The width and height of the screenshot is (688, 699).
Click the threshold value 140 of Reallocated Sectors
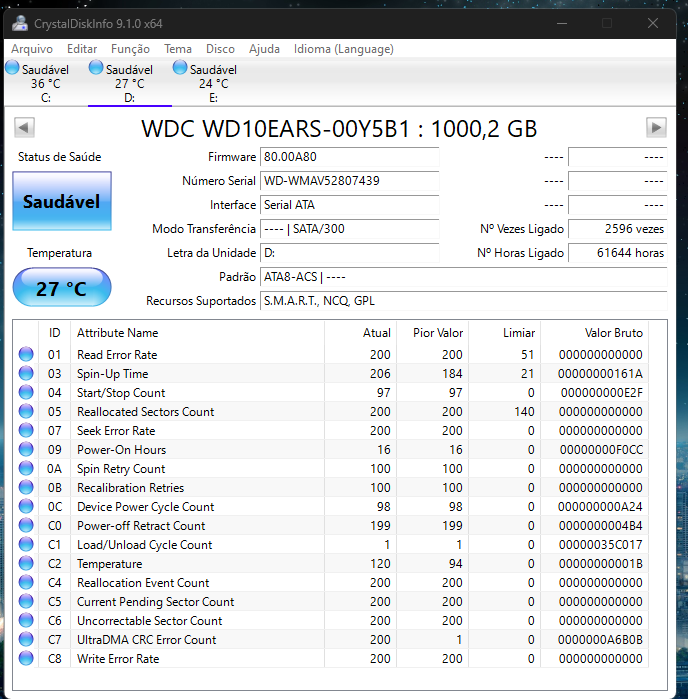(x=524, y=411)
